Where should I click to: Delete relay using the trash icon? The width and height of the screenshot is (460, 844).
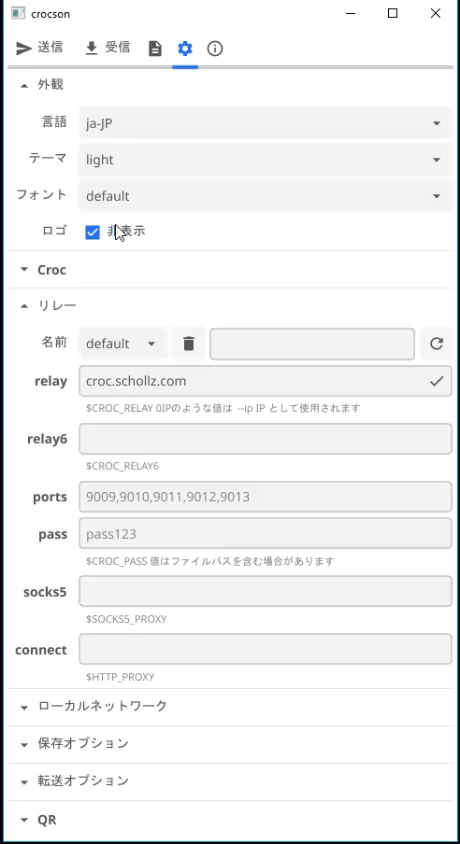pyautogui.click(x=188, y=343)
